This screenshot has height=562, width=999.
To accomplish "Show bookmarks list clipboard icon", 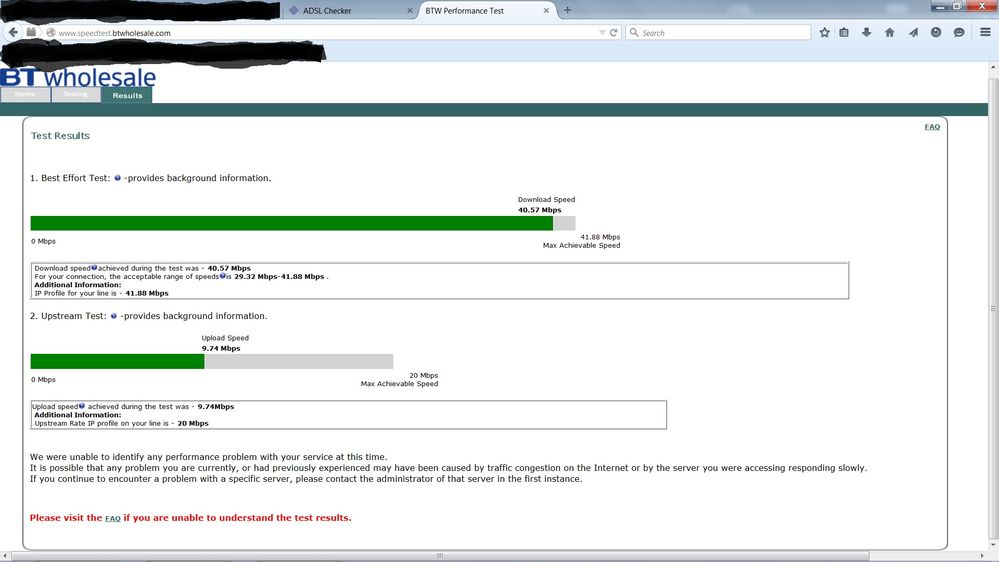I will tap(844, 32).
